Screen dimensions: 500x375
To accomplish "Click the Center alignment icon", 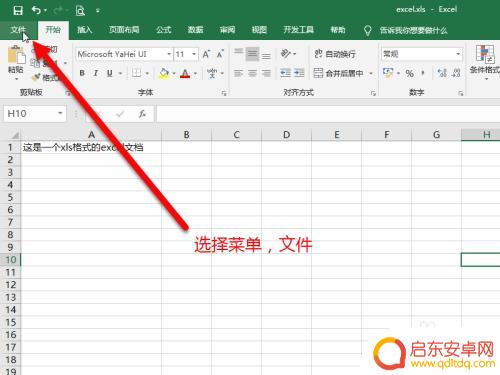I will coord(252,73).
